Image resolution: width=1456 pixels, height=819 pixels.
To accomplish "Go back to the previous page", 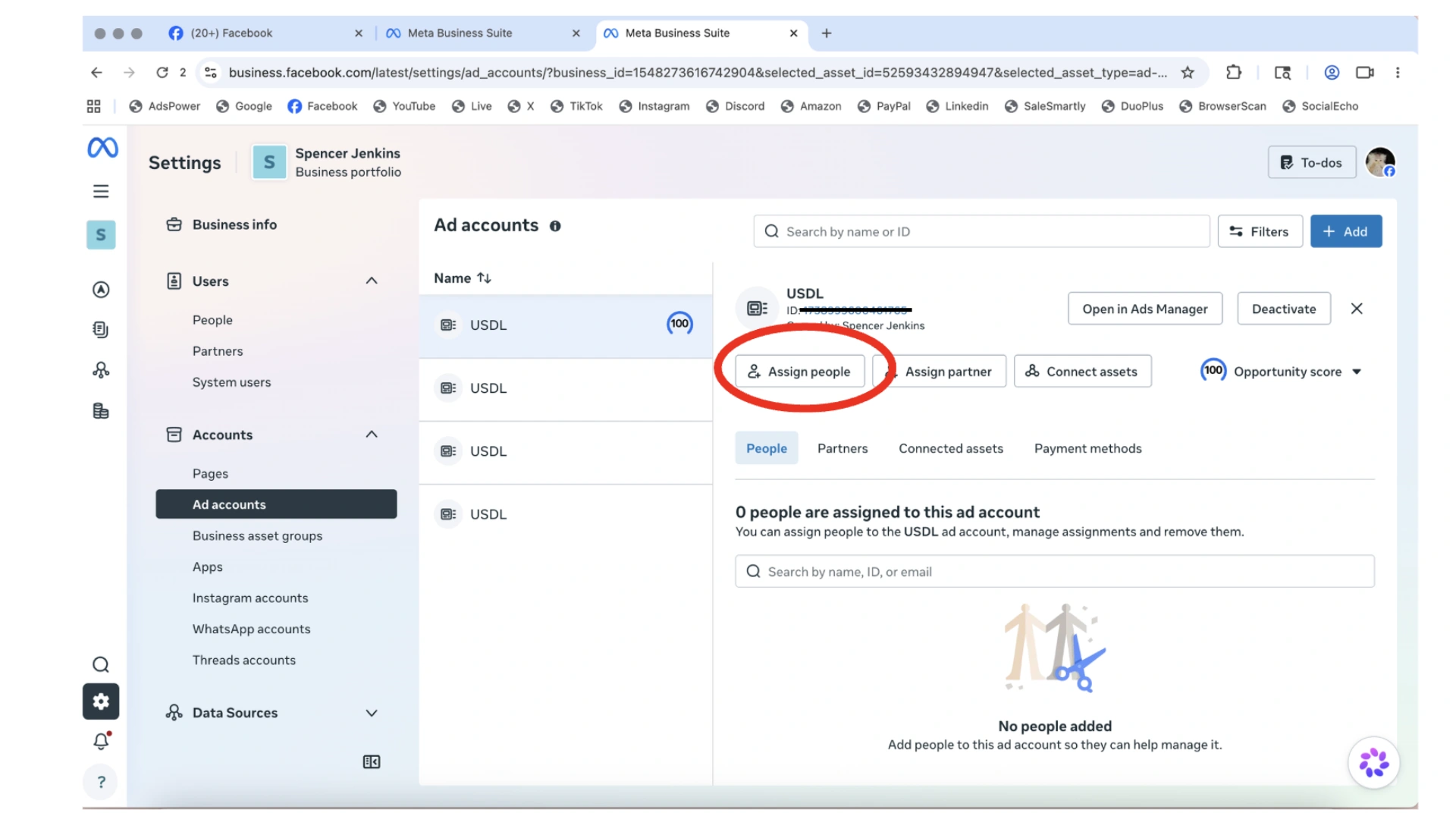I will 96,73.
